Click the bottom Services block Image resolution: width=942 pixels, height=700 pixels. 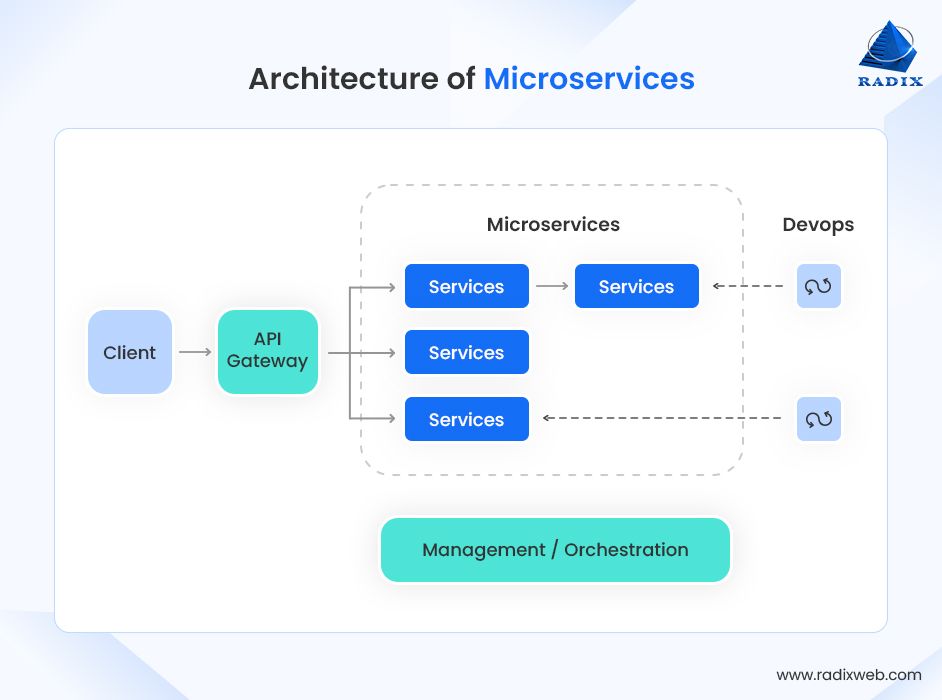pos(466,419)
